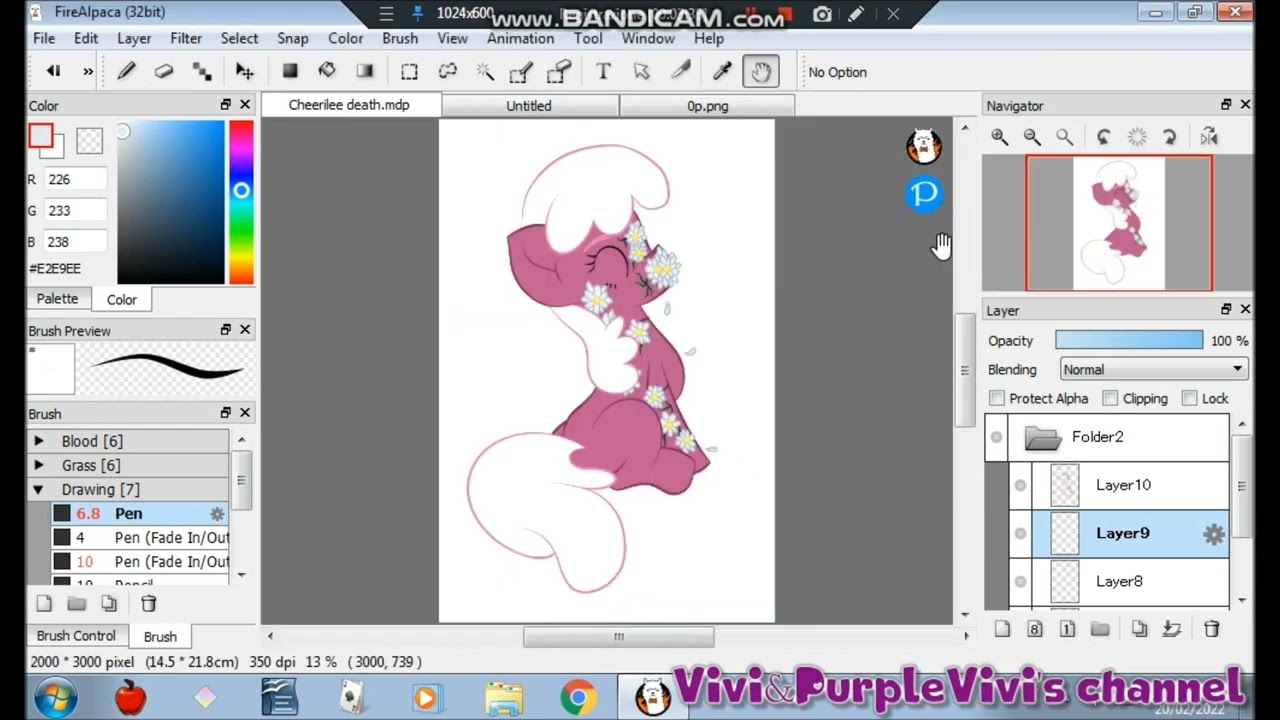Screen dimensions: 1280x720
Task: Select the Text tool
Action: coord(603,71)
